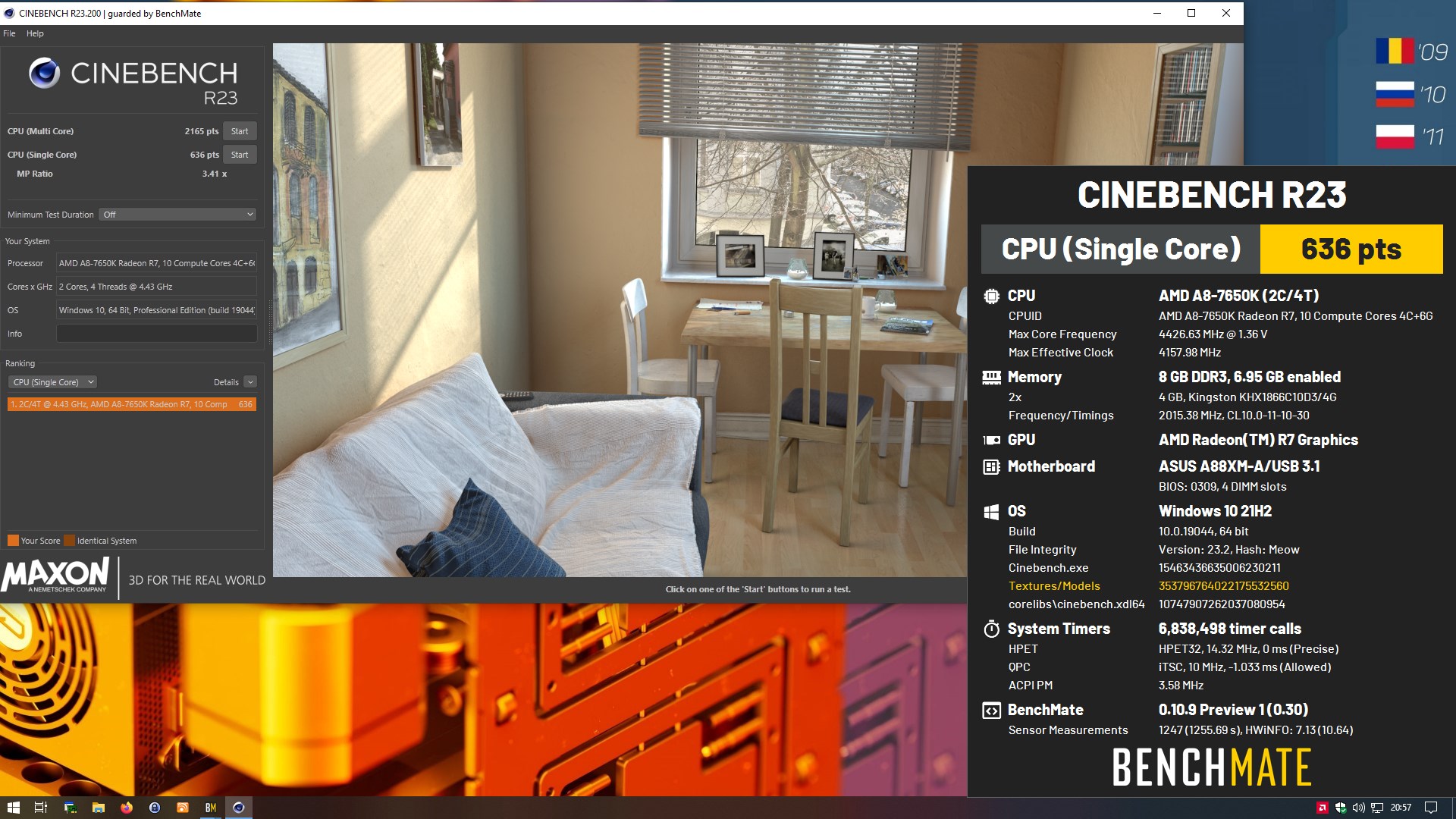Click the orange Your Score legend swatch
This screenshot has height=819, width=1456.
pos(13,541)
